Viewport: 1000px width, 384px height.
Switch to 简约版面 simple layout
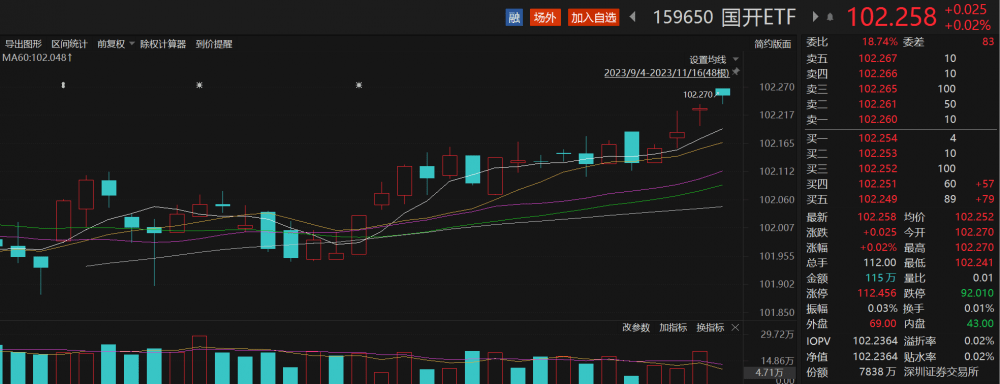[772, 44]
